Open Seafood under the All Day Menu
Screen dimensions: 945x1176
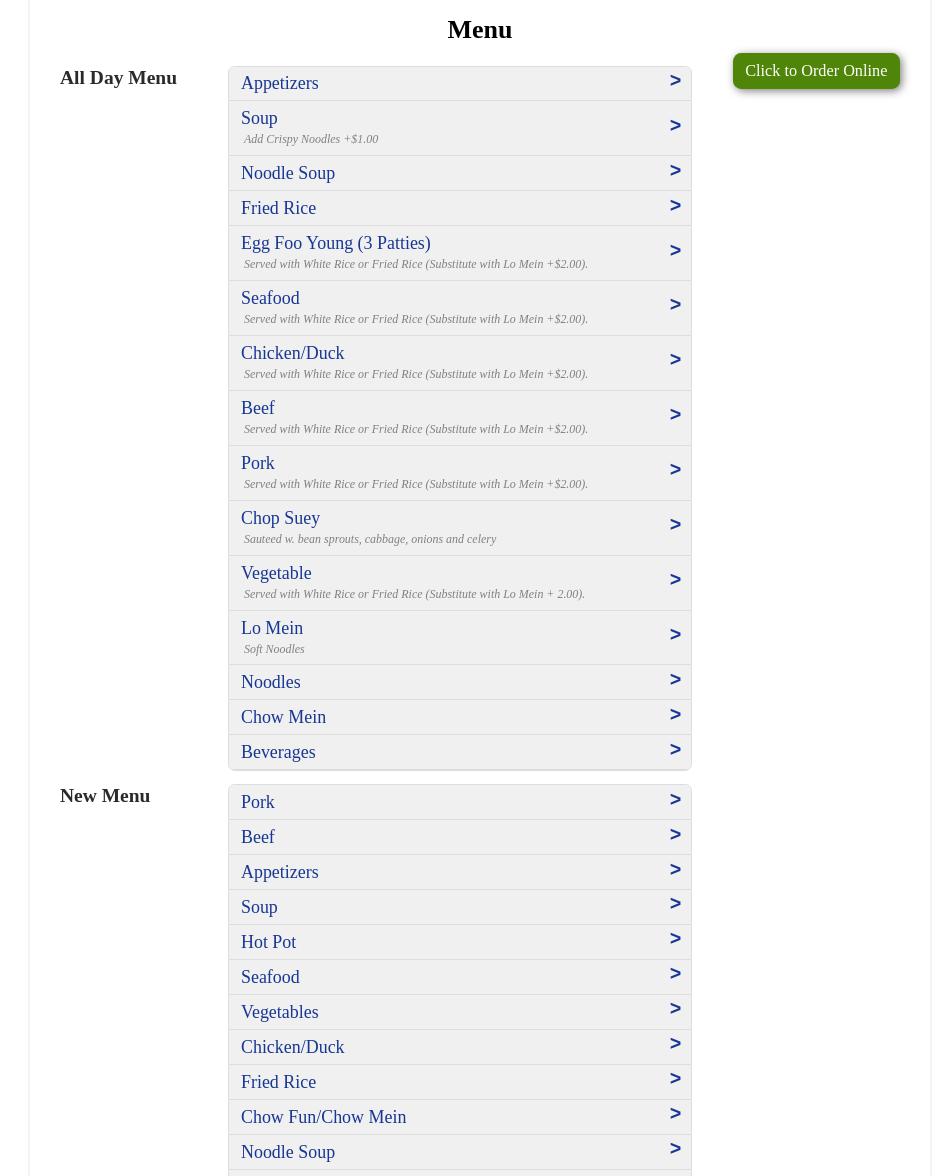[270, 298]
